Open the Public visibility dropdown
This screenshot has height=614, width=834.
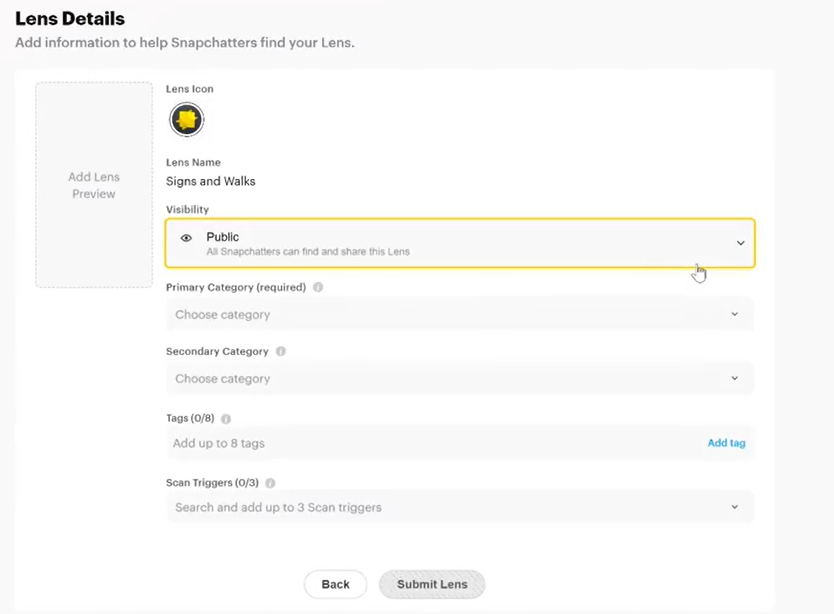pyautogui.click(x=460, y=243)
